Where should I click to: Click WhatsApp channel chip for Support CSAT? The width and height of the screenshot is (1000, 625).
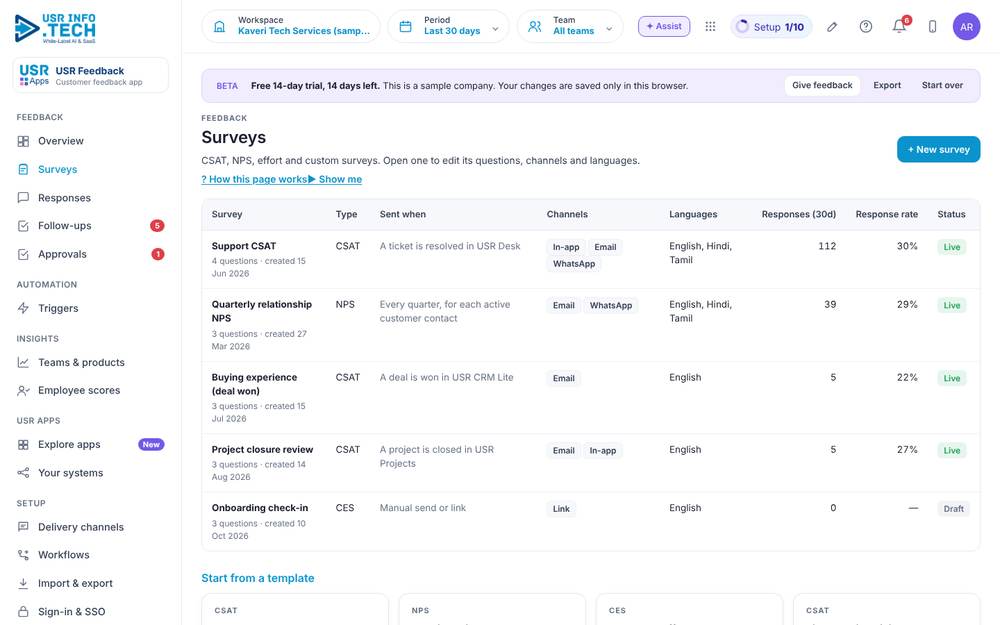pyautogui.click(x=574, y=264)
